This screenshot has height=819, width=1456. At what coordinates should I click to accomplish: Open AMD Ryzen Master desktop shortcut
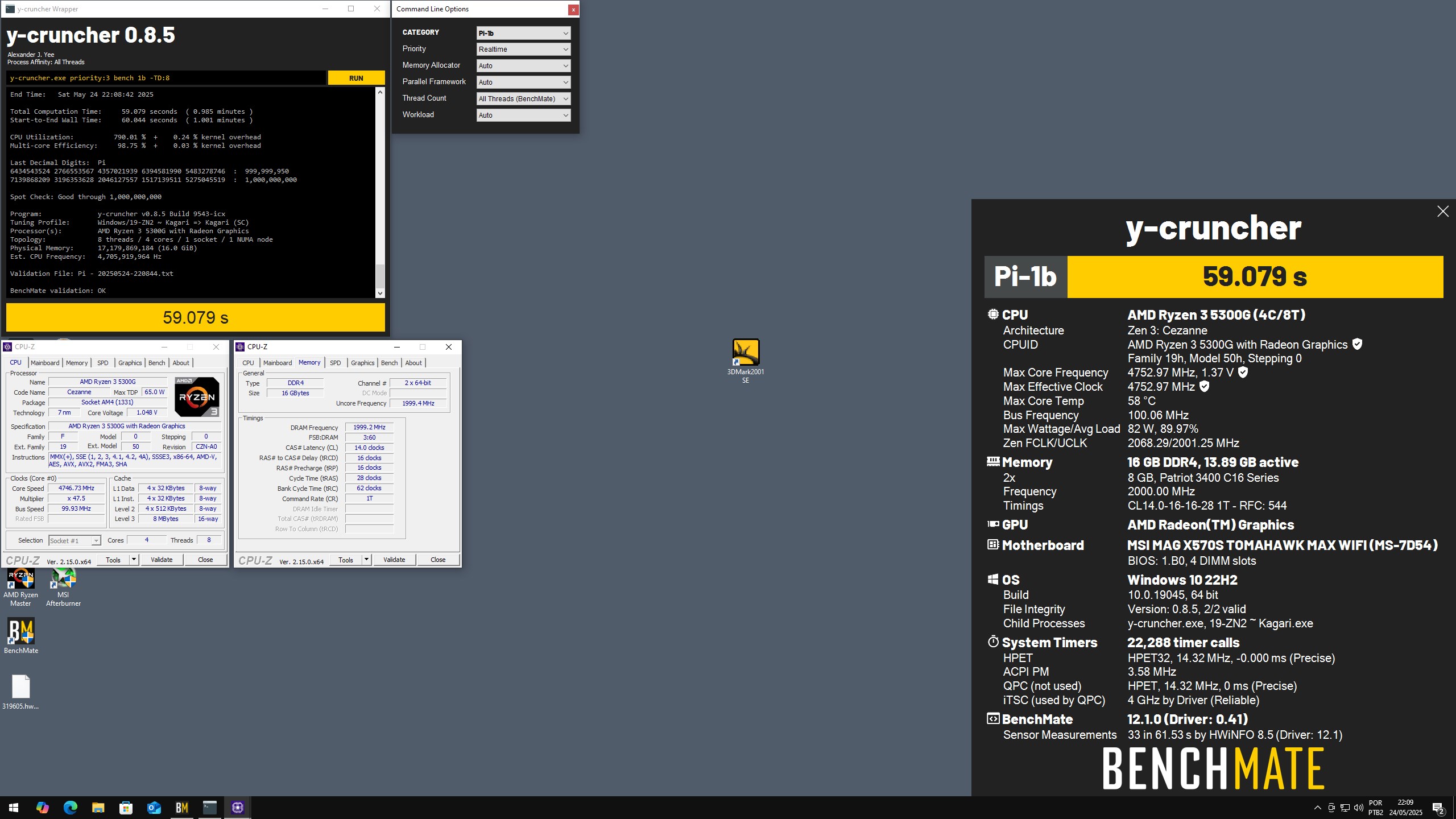coord(20,588)
